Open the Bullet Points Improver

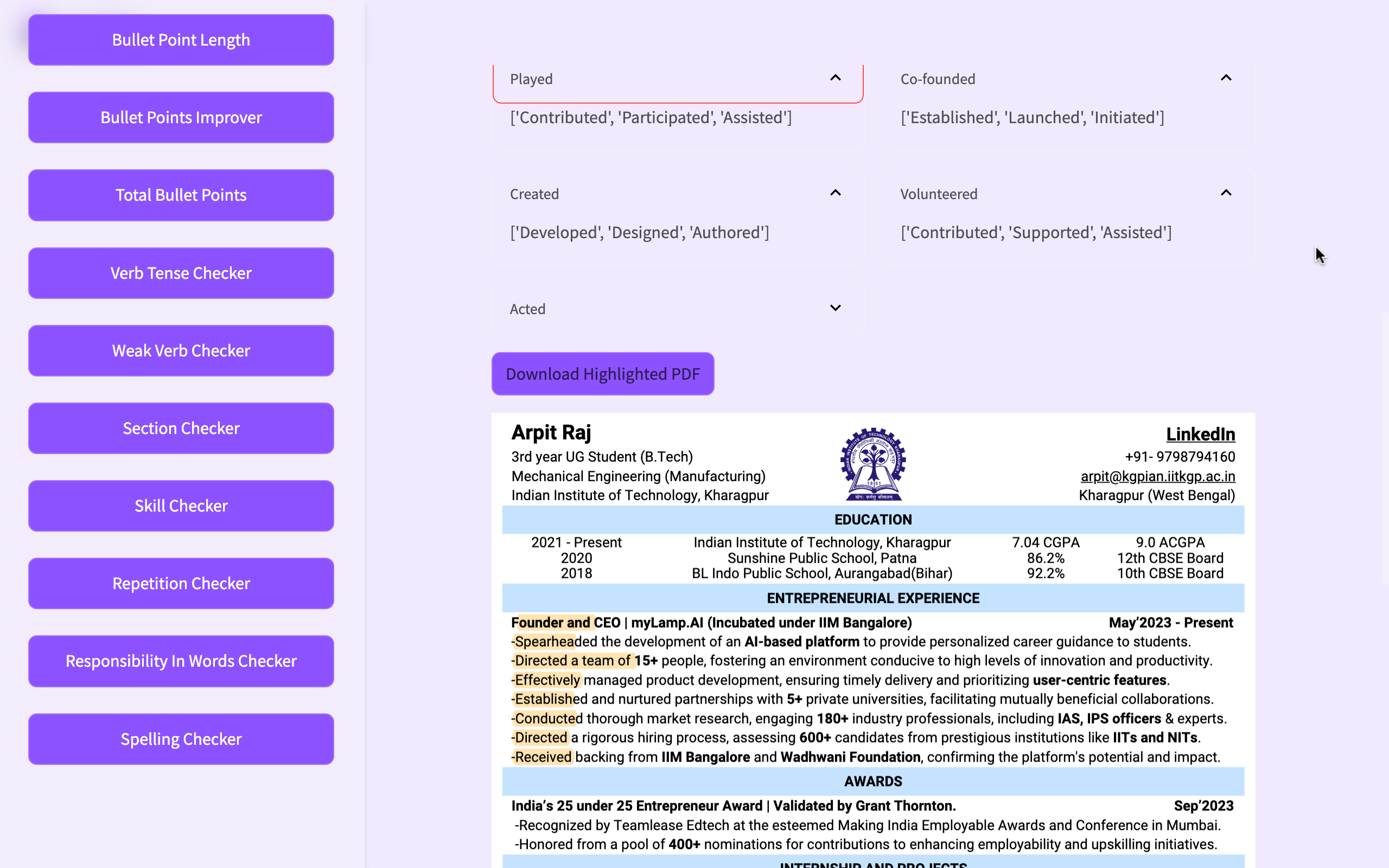pyautogui.click(x=181, y=117)
